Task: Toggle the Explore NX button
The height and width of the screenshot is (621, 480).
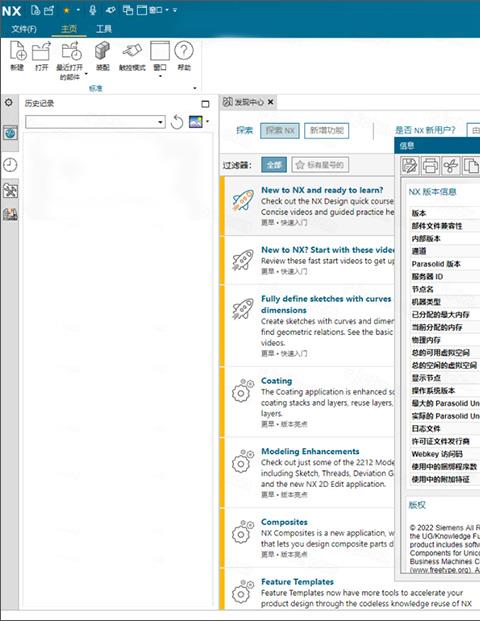Action: 280,131
